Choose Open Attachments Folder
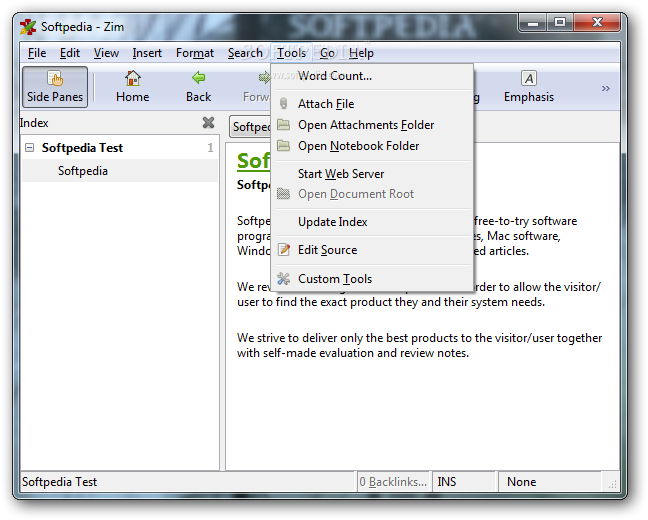Image resolution: width=648 pixels, height=520 pixels. pos(372,125)
